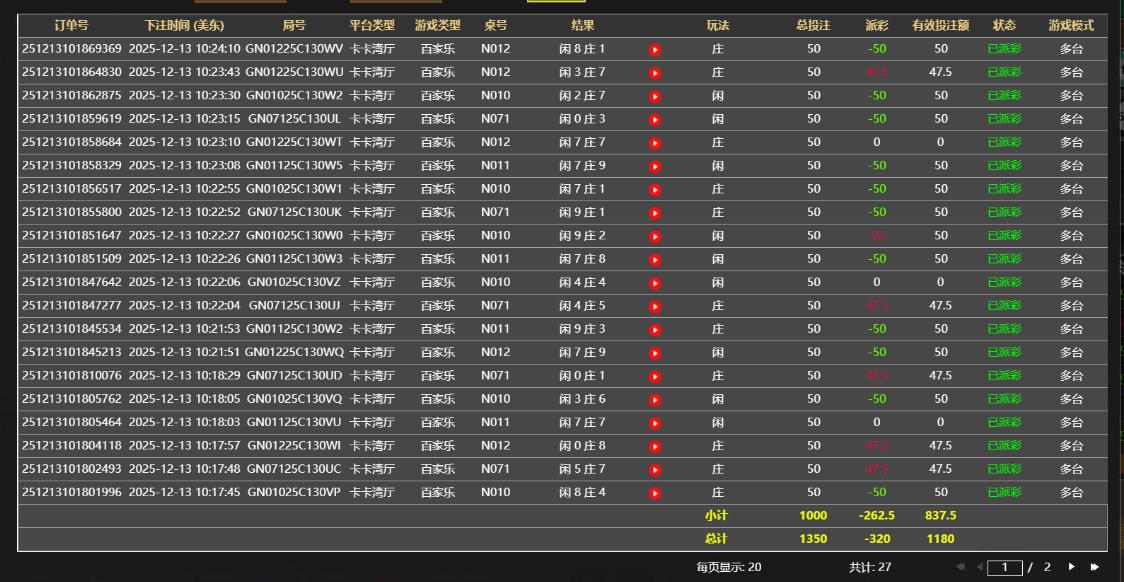
Task: Go to the next page of records
Action: tap(1072, 567)
